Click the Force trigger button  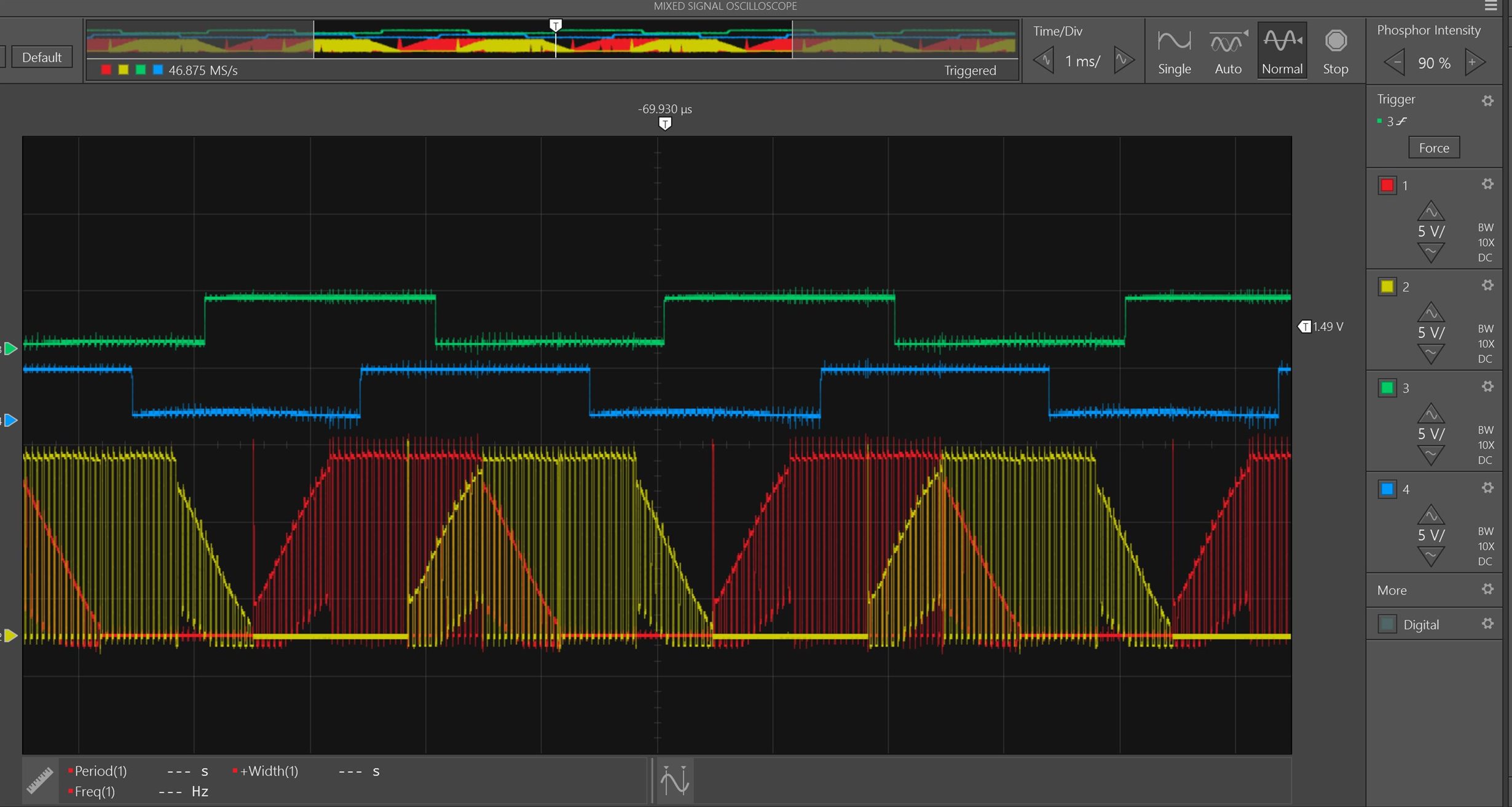point(1433,148)
